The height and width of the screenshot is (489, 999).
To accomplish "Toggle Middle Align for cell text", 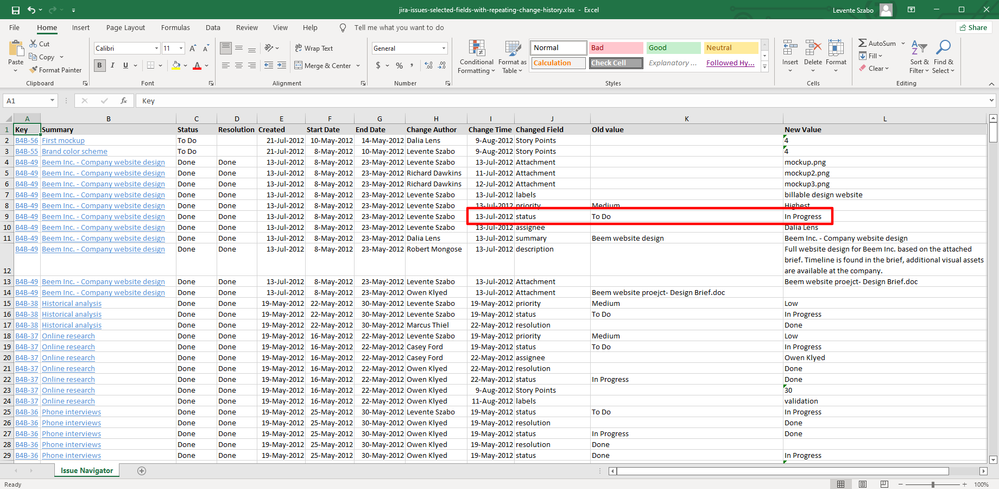I will point(238,48).
